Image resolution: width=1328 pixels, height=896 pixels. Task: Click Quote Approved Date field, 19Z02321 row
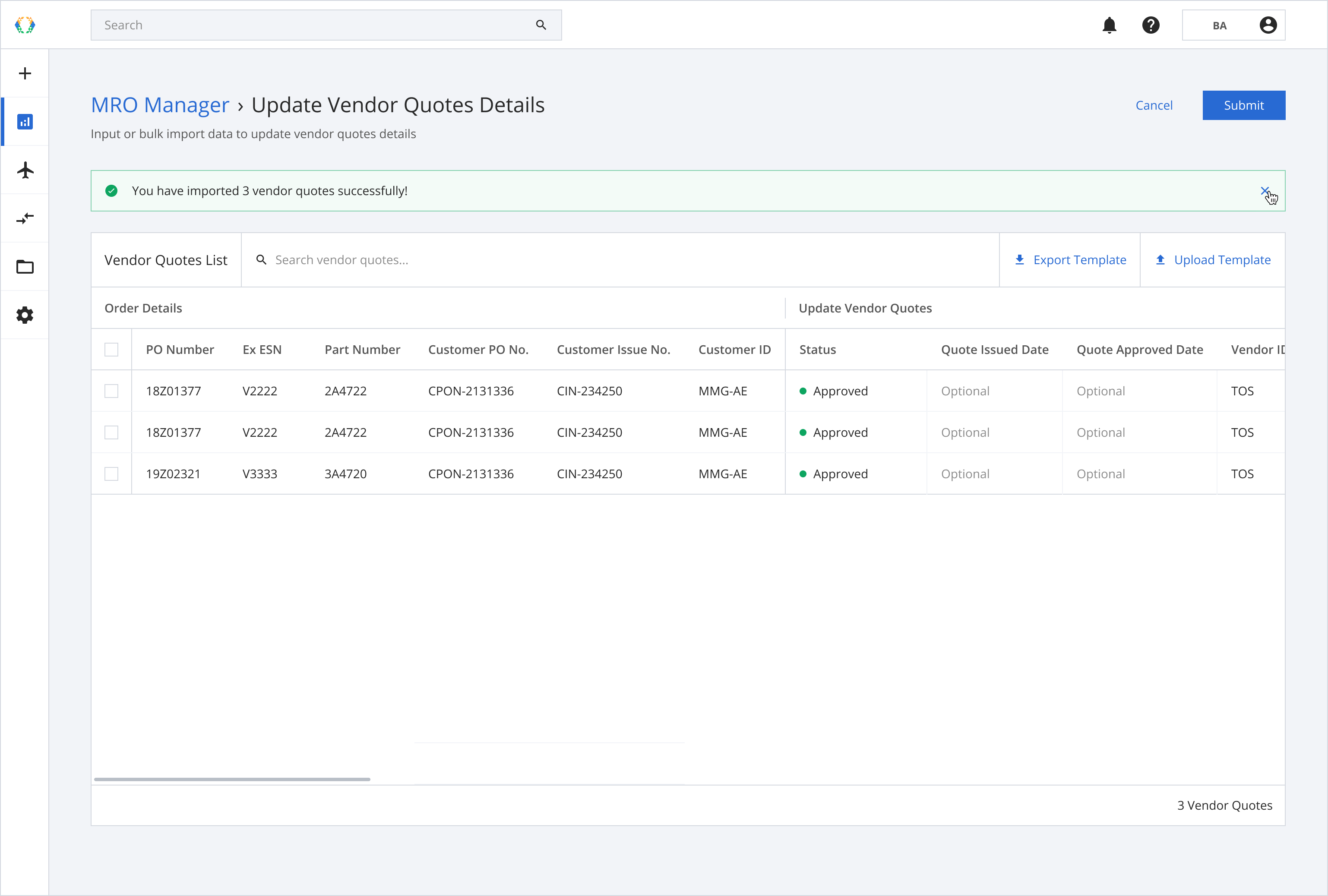coord(1139,474)
